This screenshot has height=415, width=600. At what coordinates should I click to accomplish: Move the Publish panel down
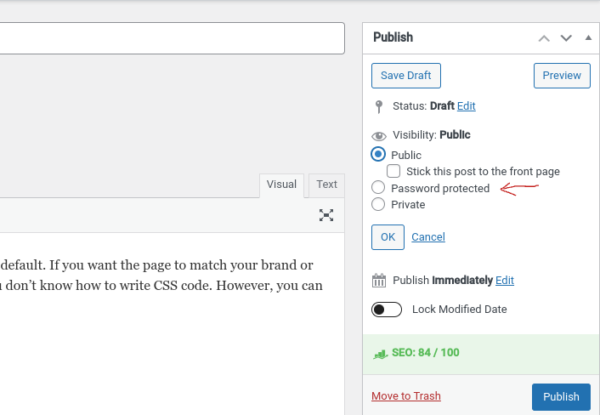pos(566,38)
